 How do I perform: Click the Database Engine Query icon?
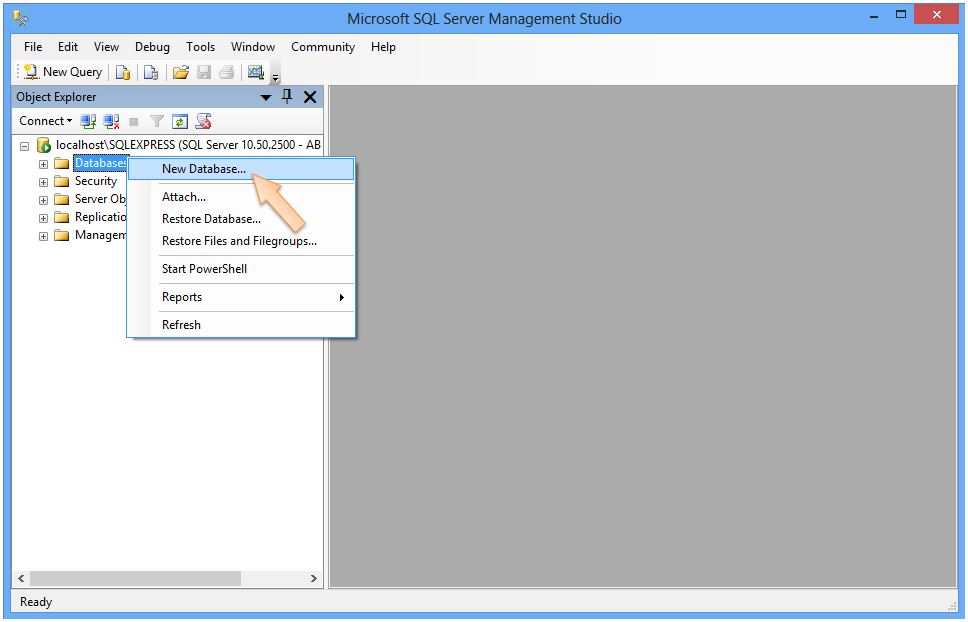point(123,73)
